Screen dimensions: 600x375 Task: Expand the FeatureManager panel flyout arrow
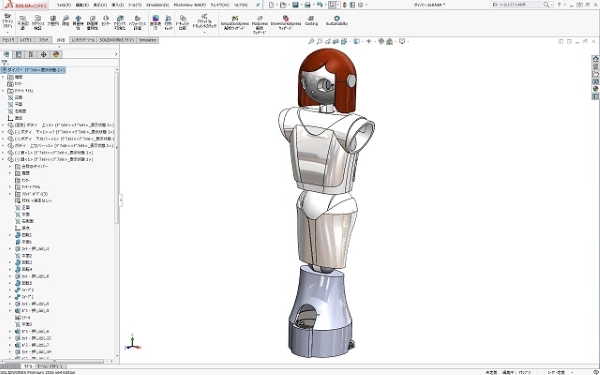116,54
